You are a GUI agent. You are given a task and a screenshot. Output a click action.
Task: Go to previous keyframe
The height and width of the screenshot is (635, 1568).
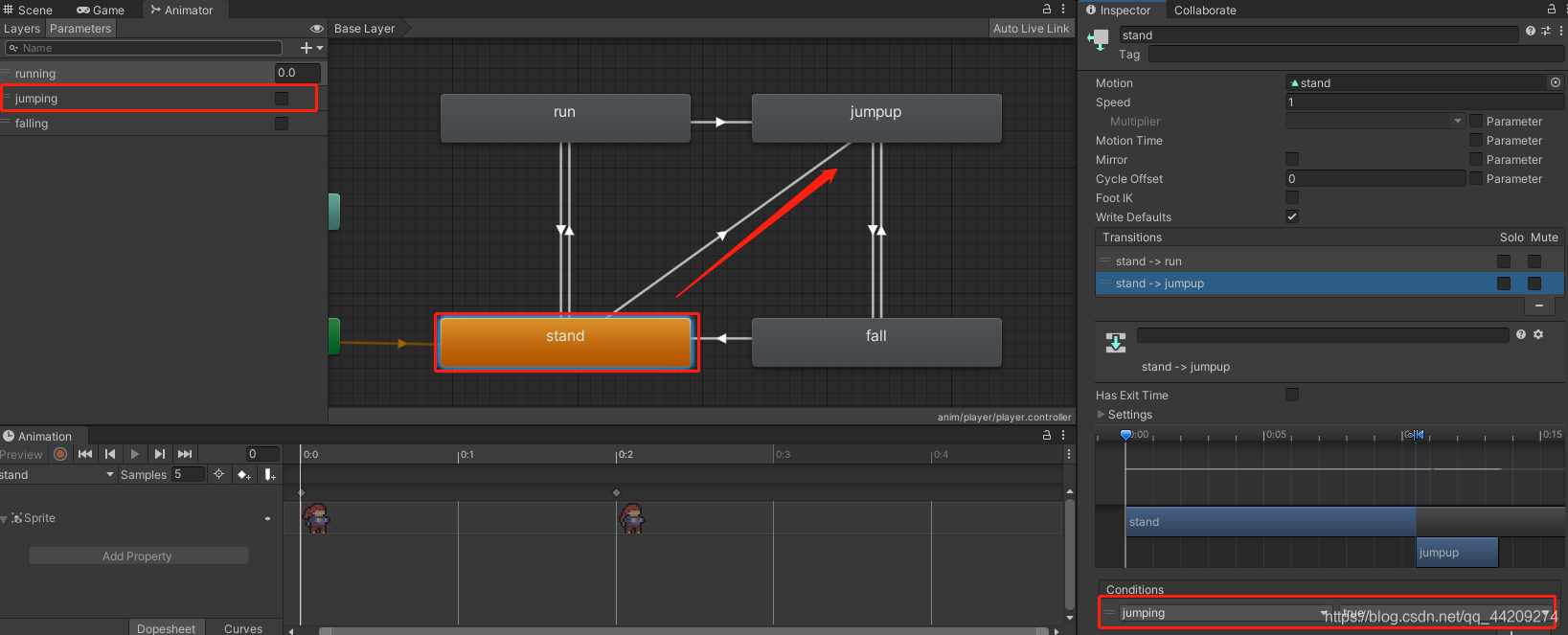pos(110,454)
